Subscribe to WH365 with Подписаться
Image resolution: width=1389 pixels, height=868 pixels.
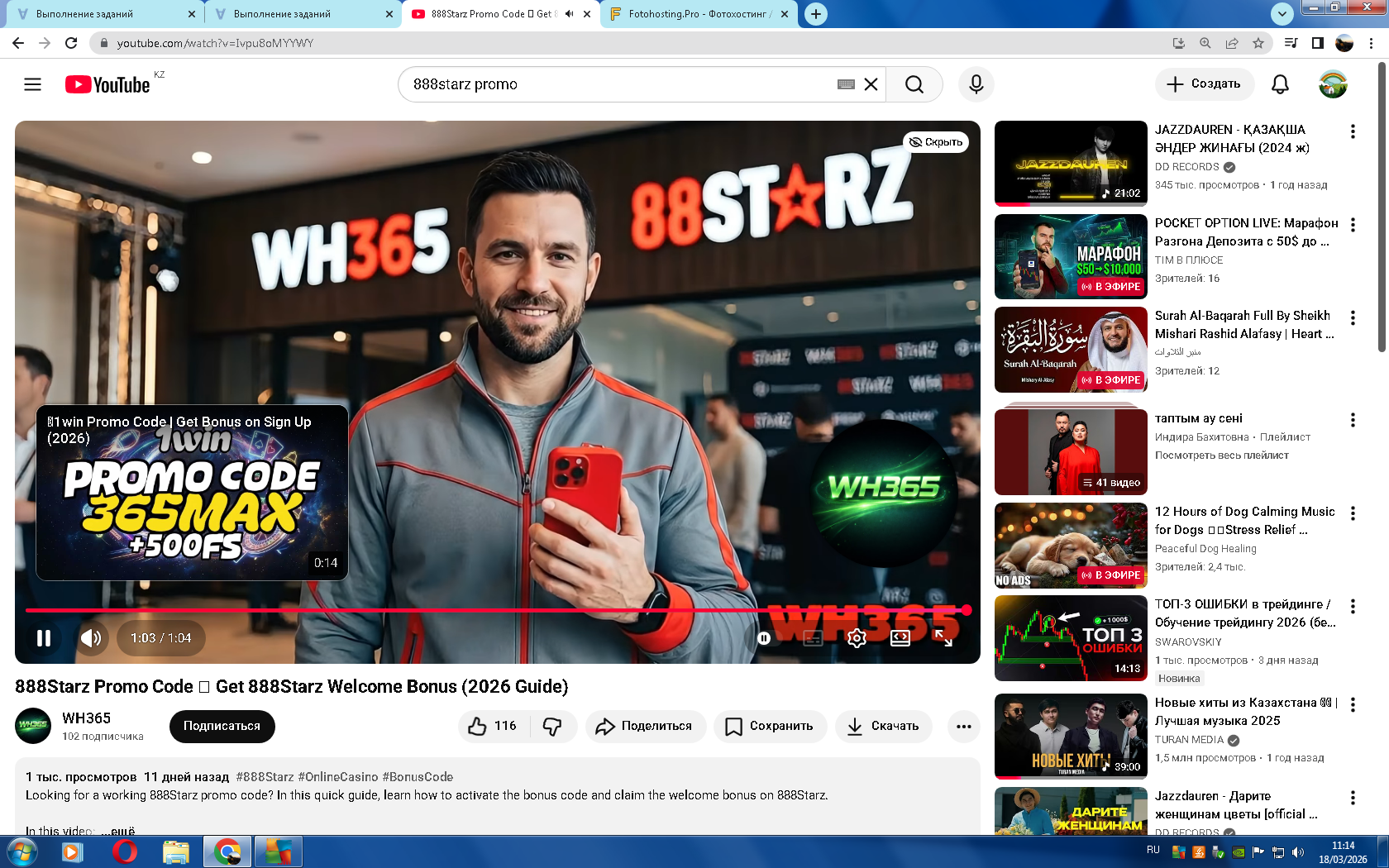222,727
